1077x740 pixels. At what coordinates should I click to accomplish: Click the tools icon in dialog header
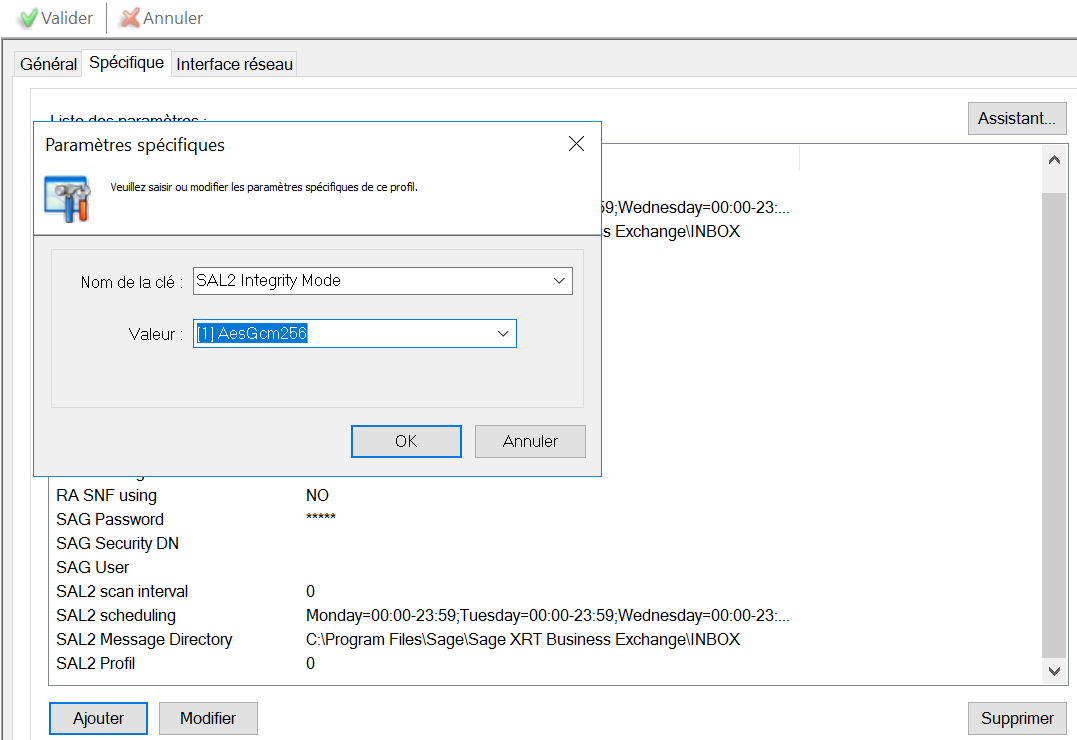tap(67, 196)
